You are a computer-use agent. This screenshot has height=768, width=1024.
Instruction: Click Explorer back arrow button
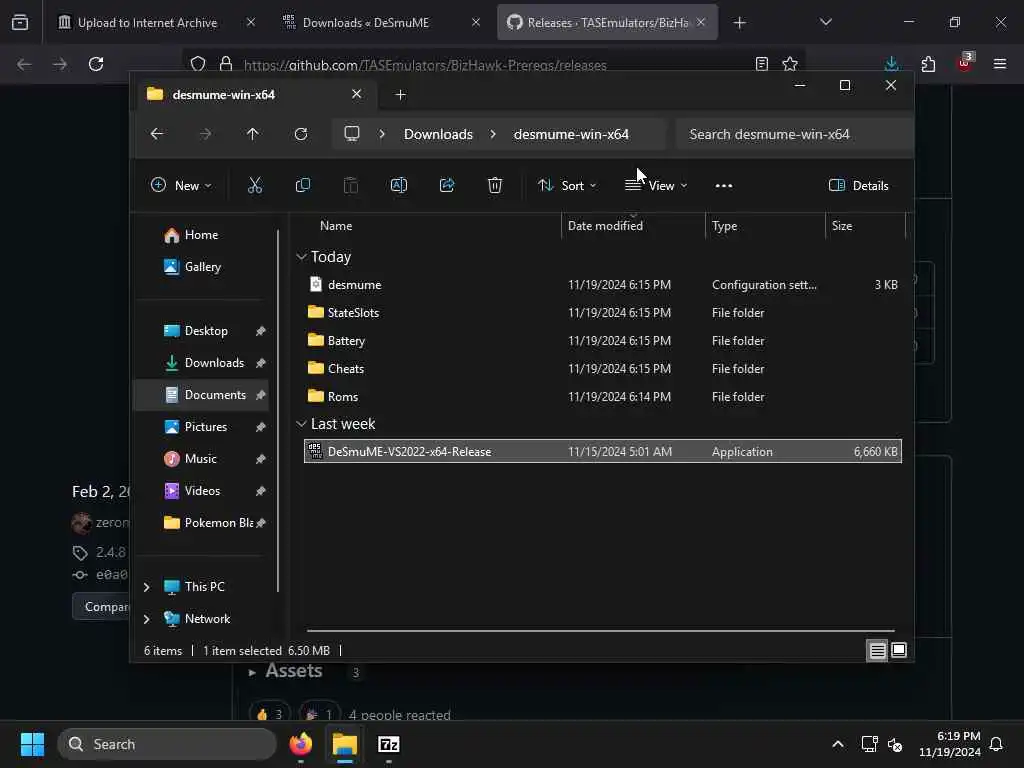(157, 134)
